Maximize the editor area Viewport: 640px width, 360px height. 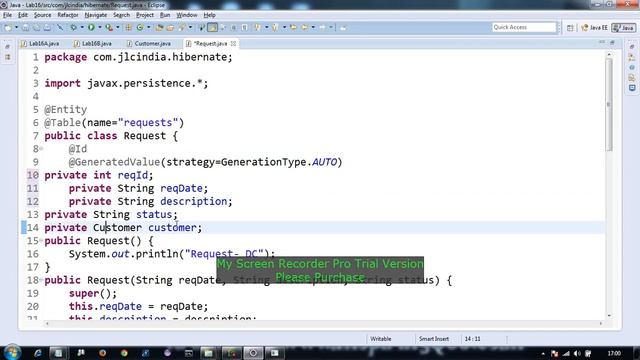(x=612, y=42)
